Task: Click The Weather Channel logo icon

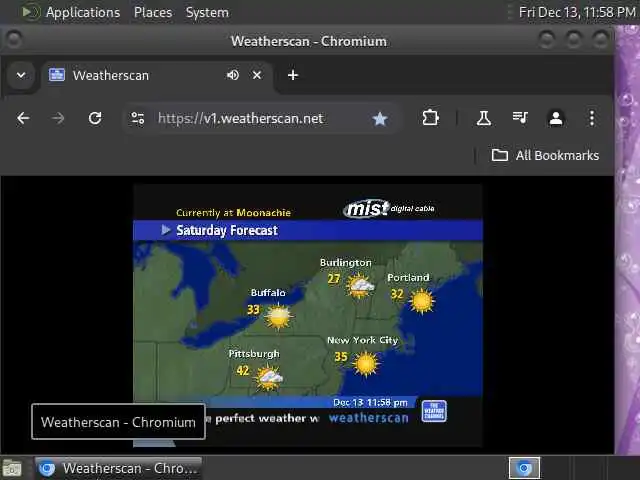Action: [434, 411]
